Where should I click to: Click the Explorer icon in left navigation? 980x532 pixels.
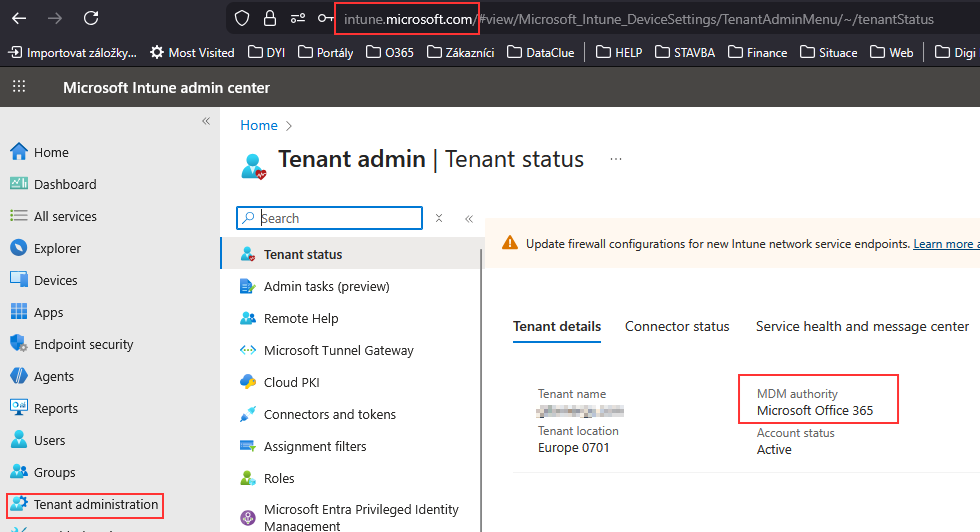(x=18, y=248)
